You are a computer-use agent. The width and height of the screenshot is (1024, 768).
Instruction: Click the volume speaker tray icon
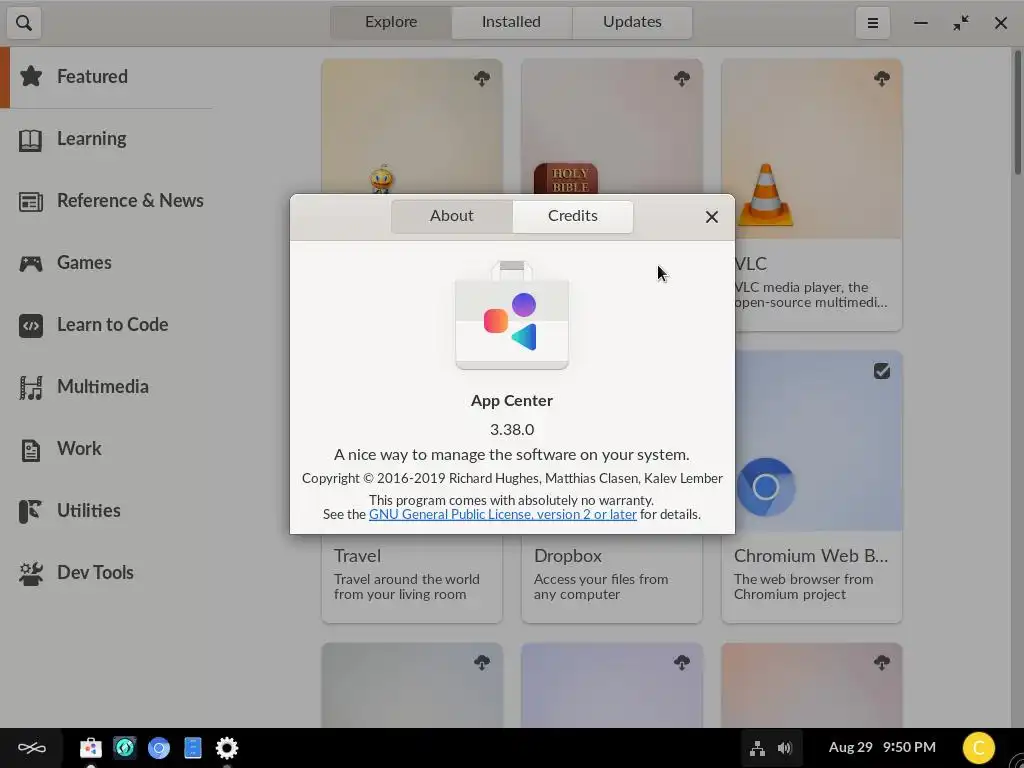[785, 748]
